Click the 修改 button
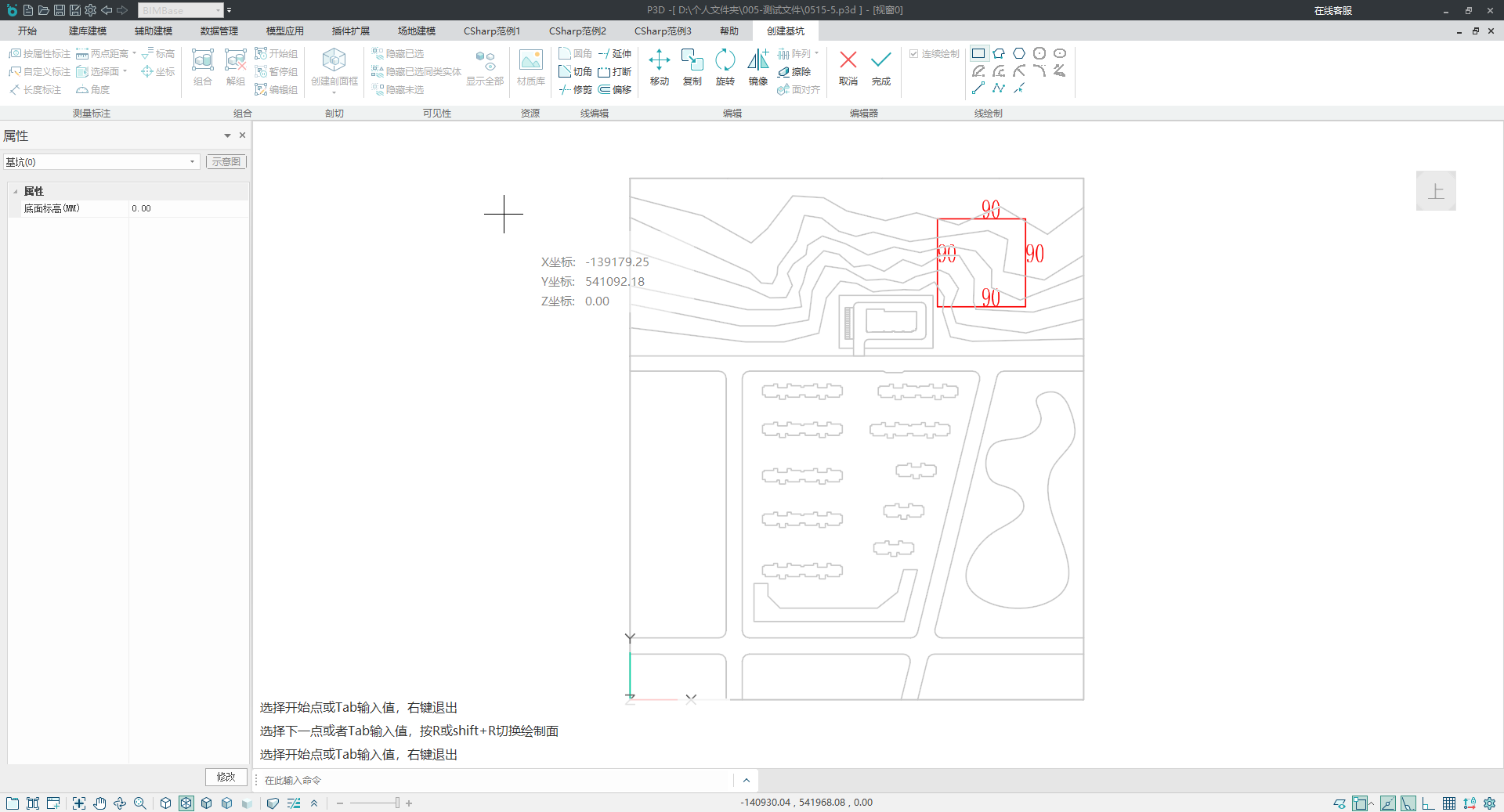The image size is (1504, 812). [226, 777]
